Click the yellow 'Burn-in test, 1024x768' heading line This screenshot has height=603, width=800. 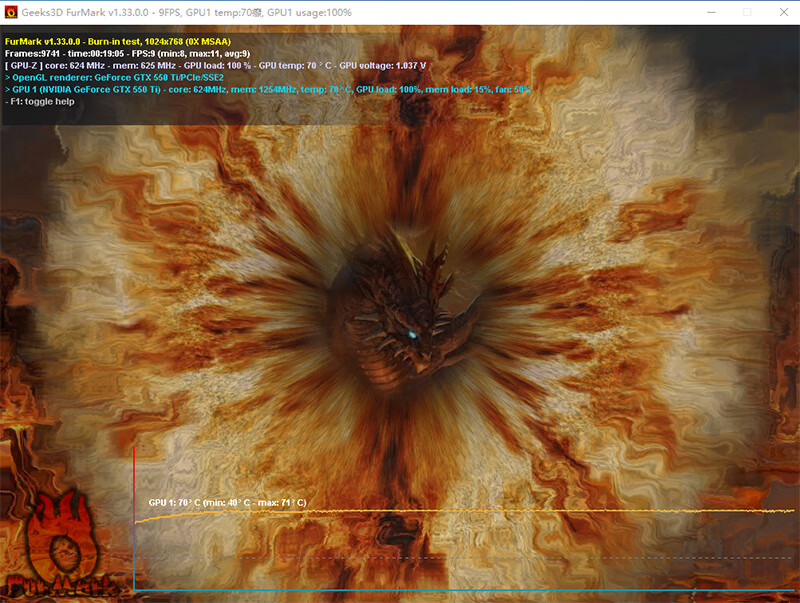pyautogui.click(x=118, y=42)
